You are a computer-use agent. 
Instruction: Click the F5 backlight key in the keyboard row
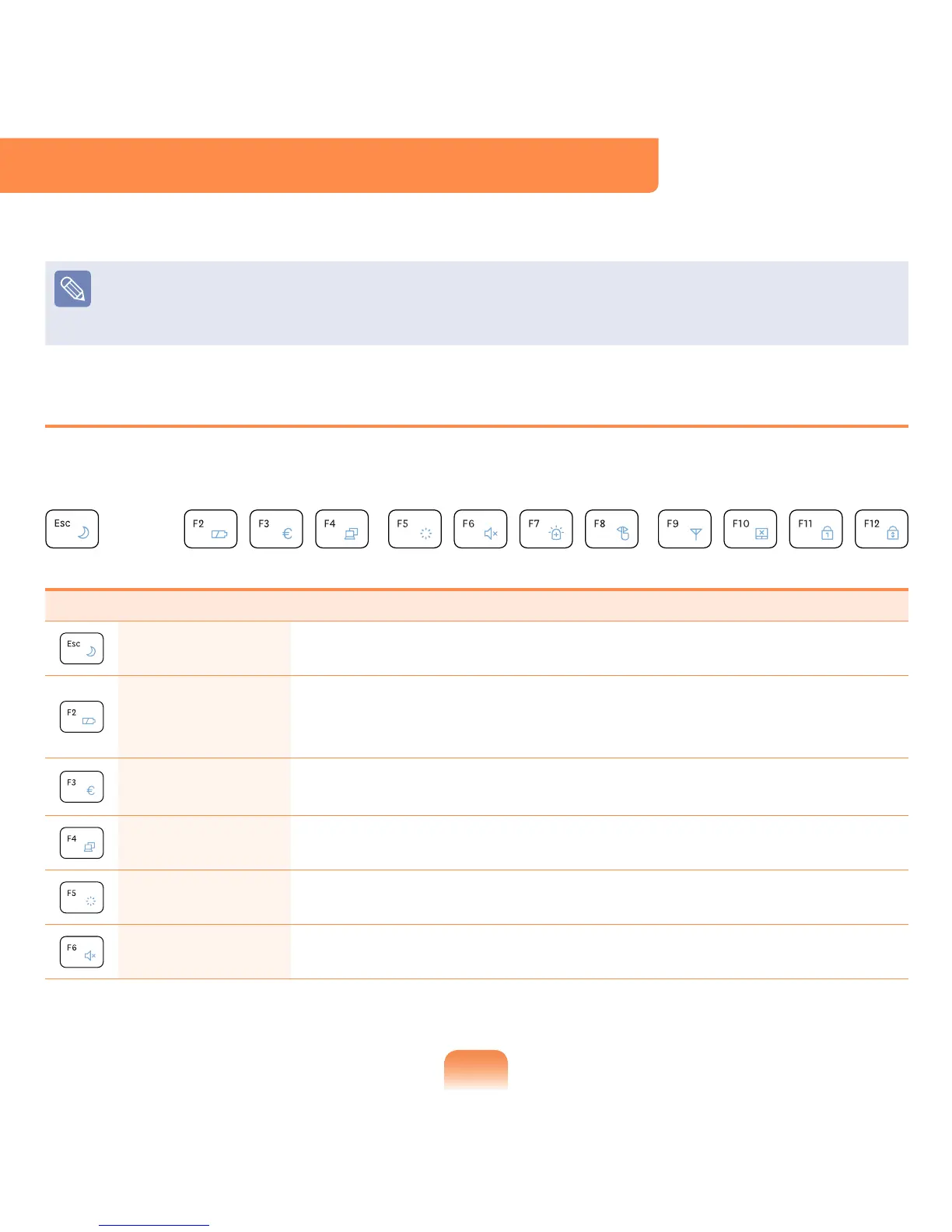[x=415, y=529]
